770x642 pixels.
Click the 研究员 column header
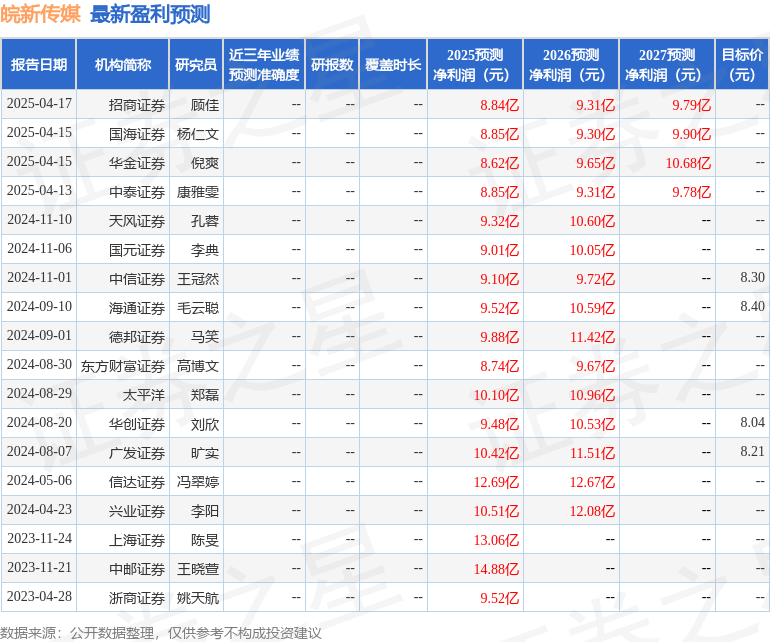click(x=196, y=64)
